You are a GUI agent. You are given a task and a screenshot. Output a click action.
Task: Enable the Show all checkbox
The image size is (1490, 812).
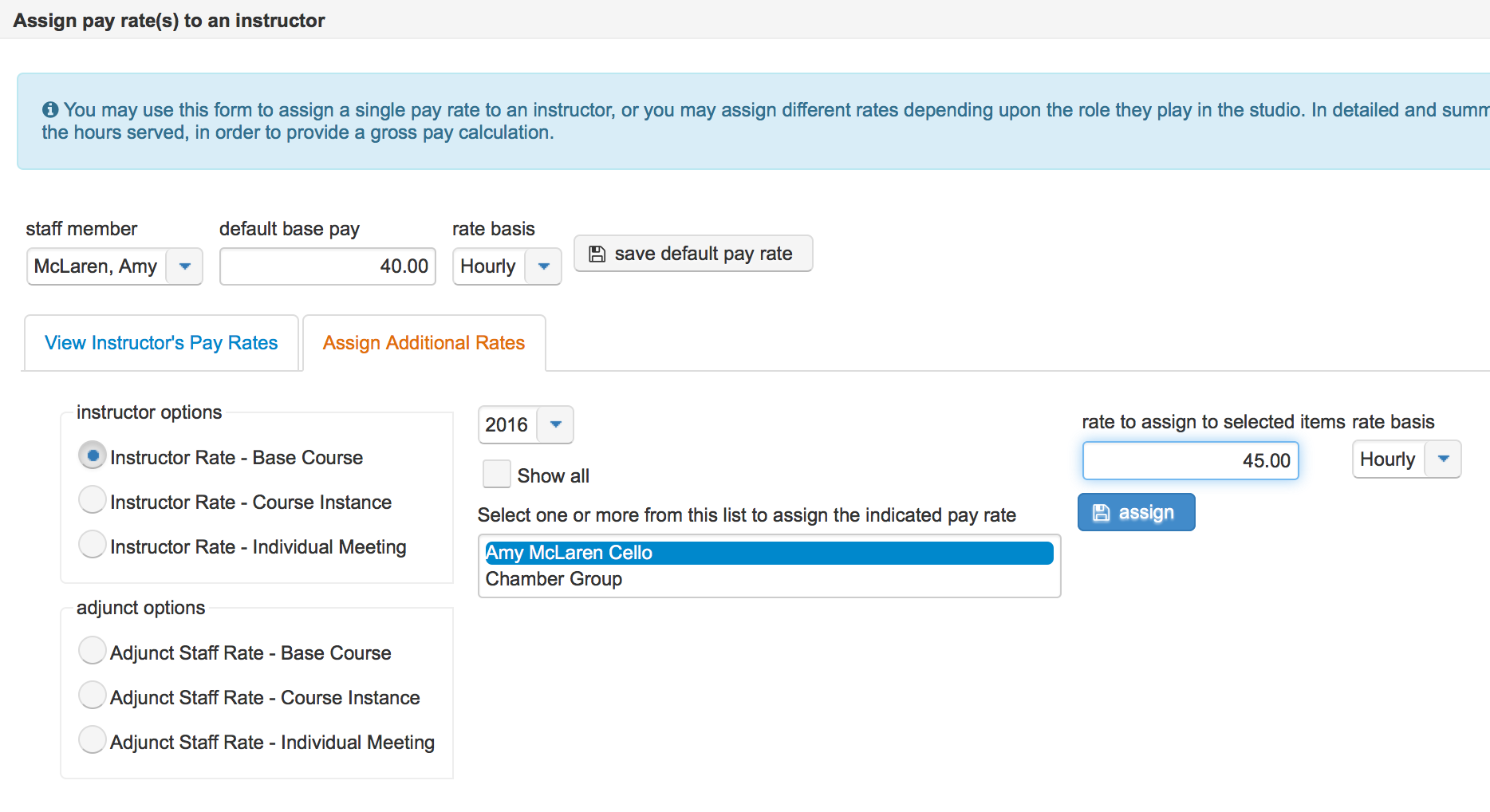pos(496,474)
